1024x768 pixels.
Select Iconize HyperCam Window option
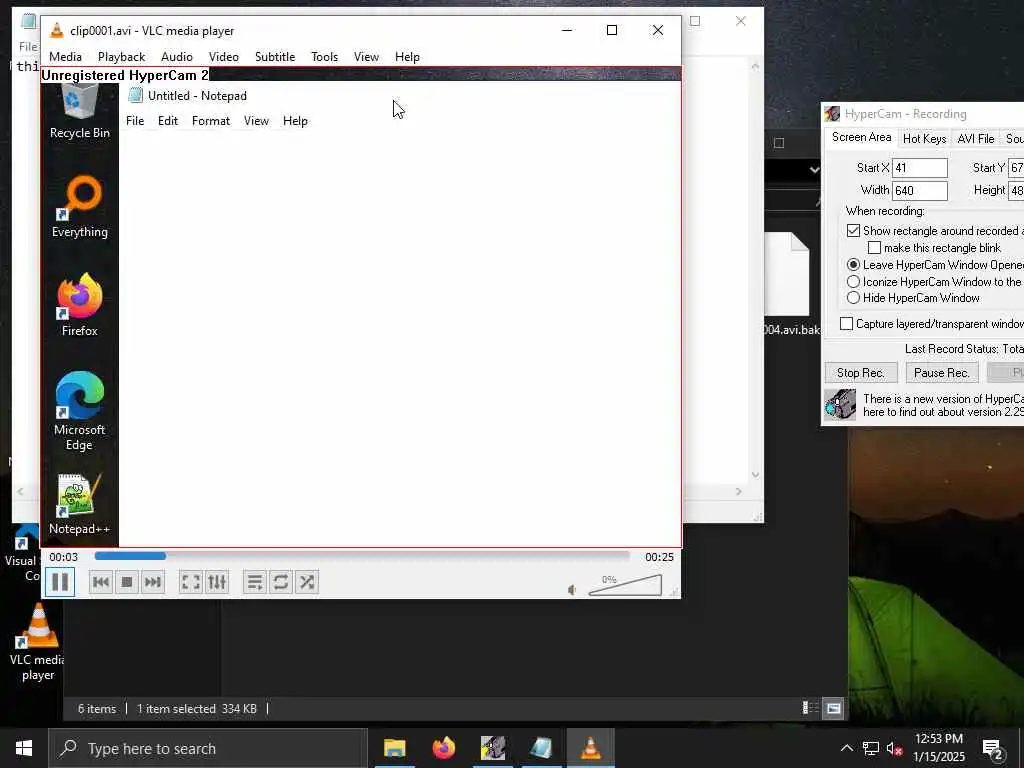(x=854, y=282)
